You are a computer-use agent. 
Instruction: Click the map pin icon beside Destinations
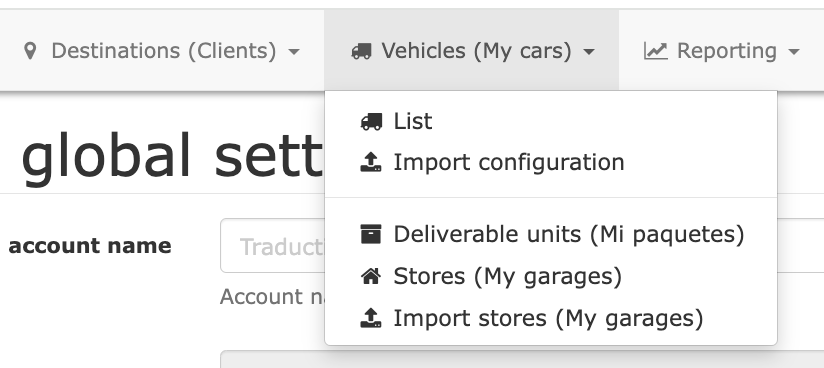pos(30,51)
